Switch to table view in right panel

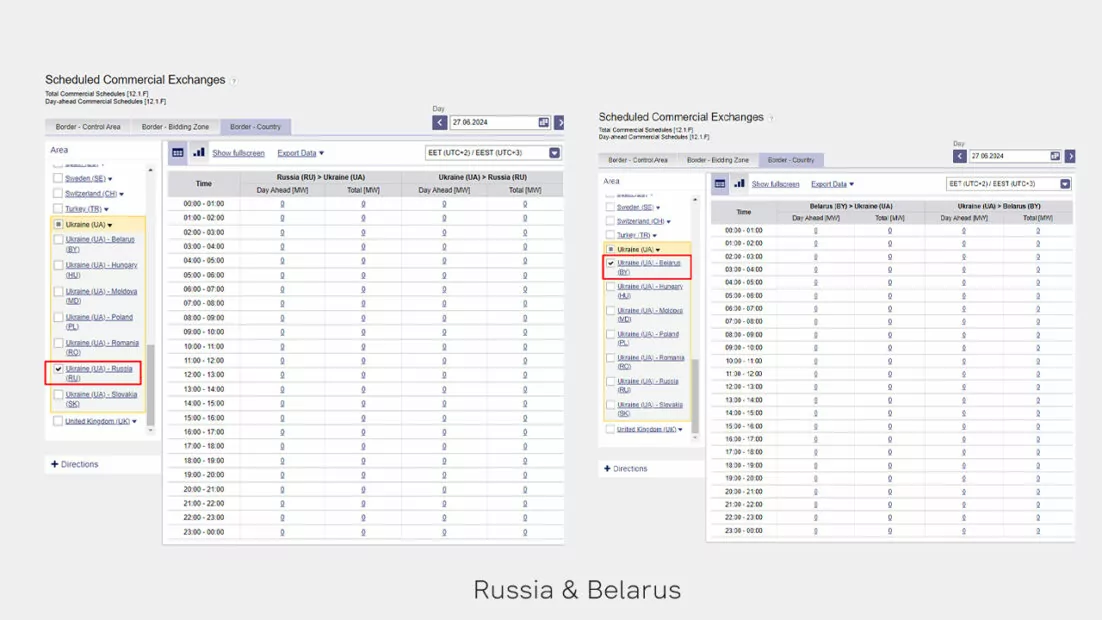[720, 183]
